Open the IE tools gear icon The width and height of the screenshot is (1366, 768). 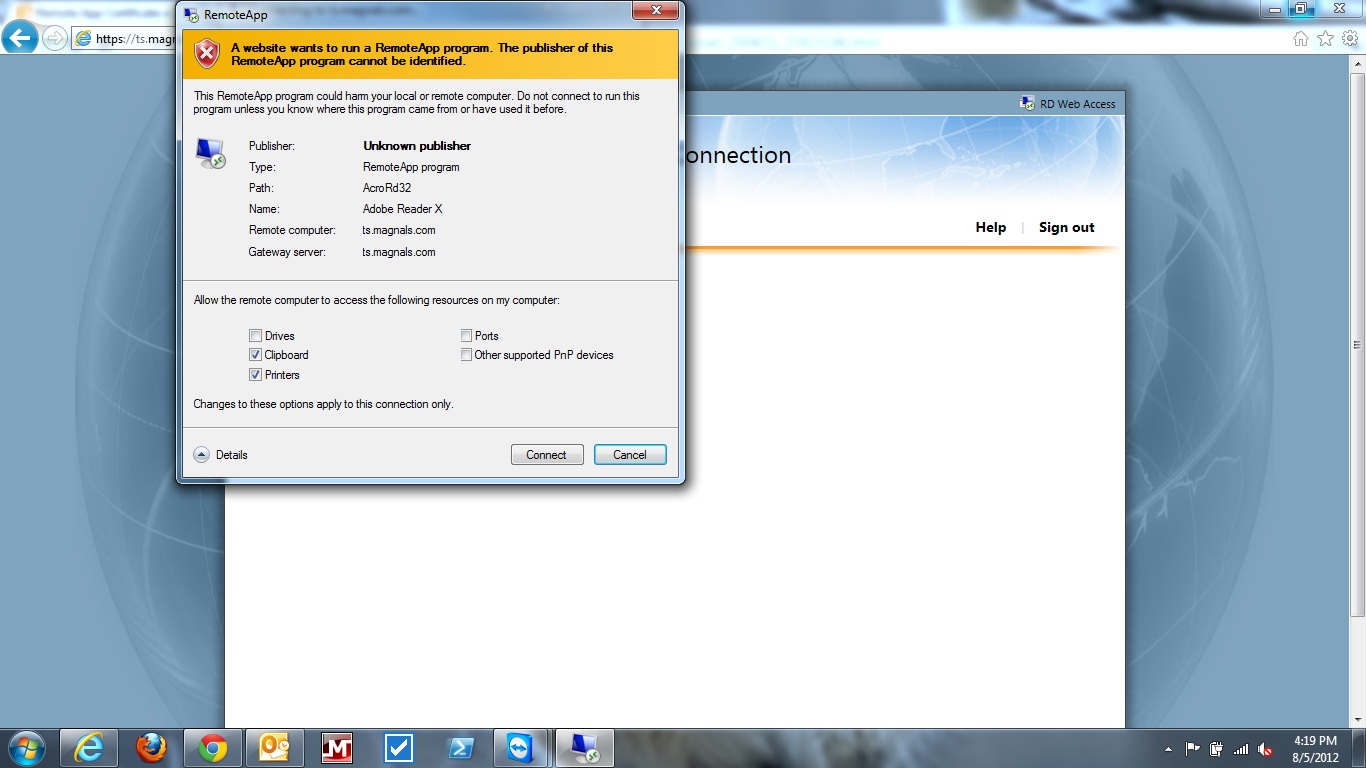coord(1349,38)
